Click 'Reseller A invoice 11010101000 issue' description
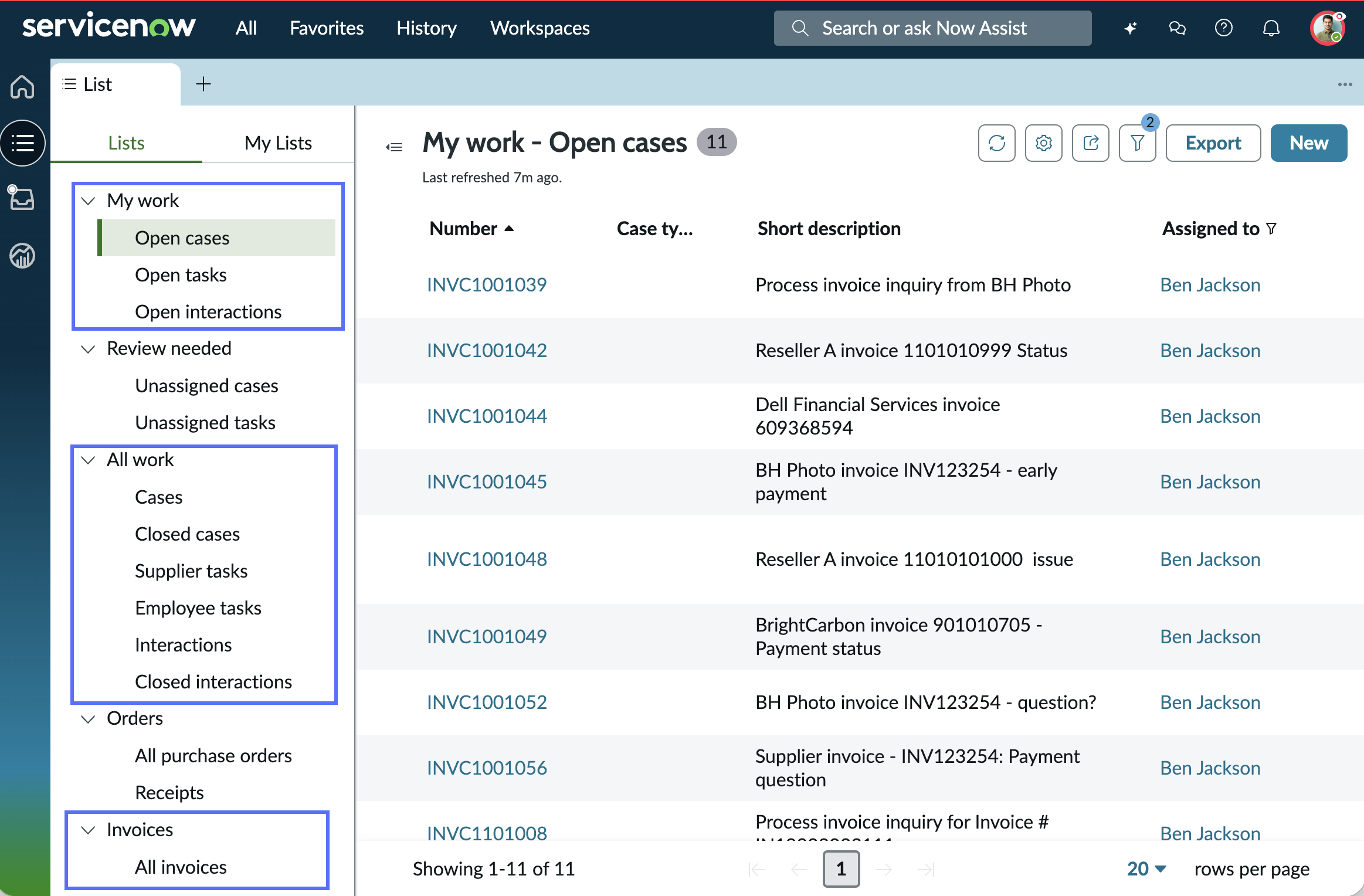The height and width of the screenshot is (896, 1364). point(914,559)
